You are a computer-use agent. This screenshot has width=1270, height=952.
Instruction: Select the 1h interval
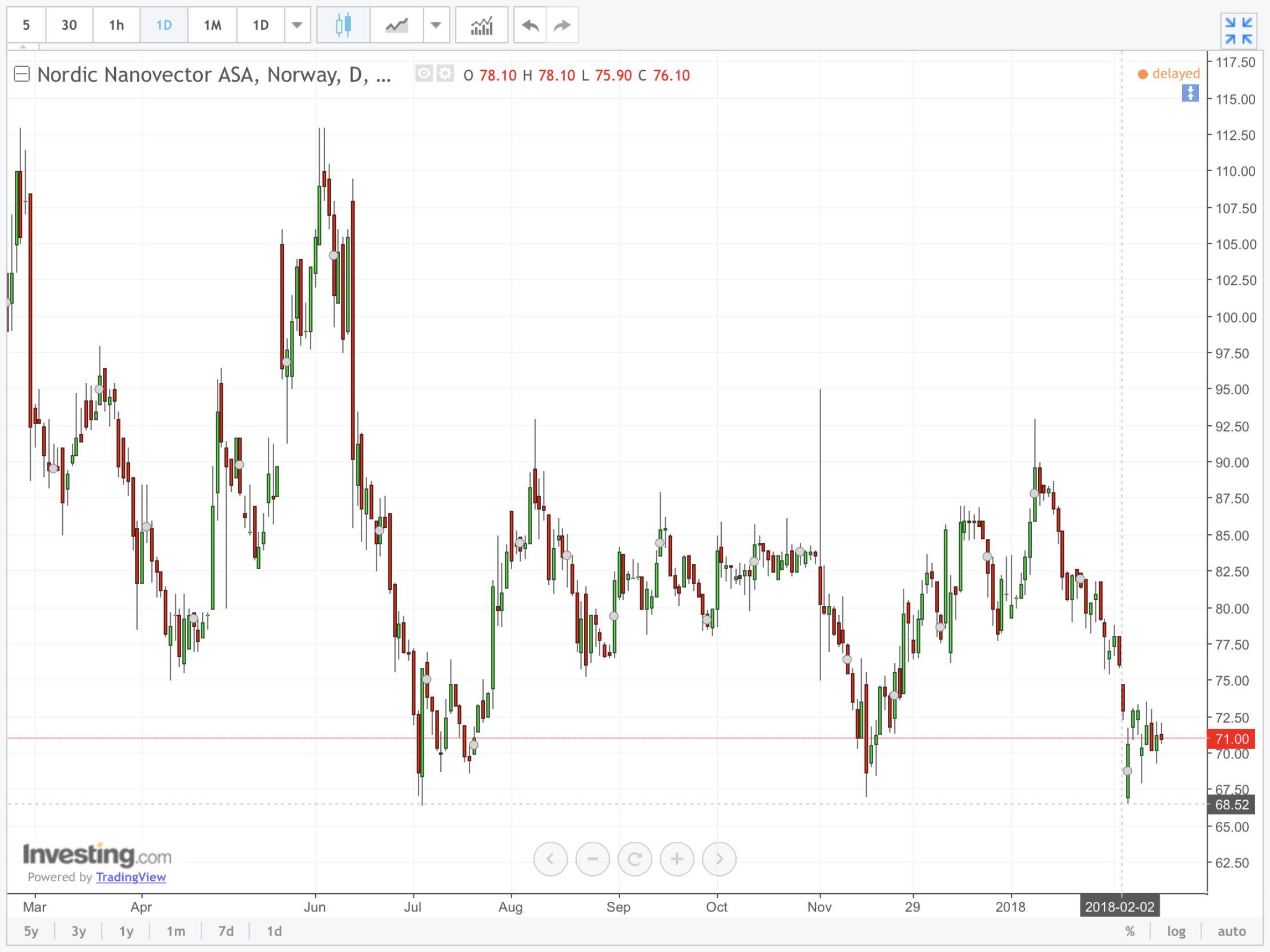tap(116, 25)
